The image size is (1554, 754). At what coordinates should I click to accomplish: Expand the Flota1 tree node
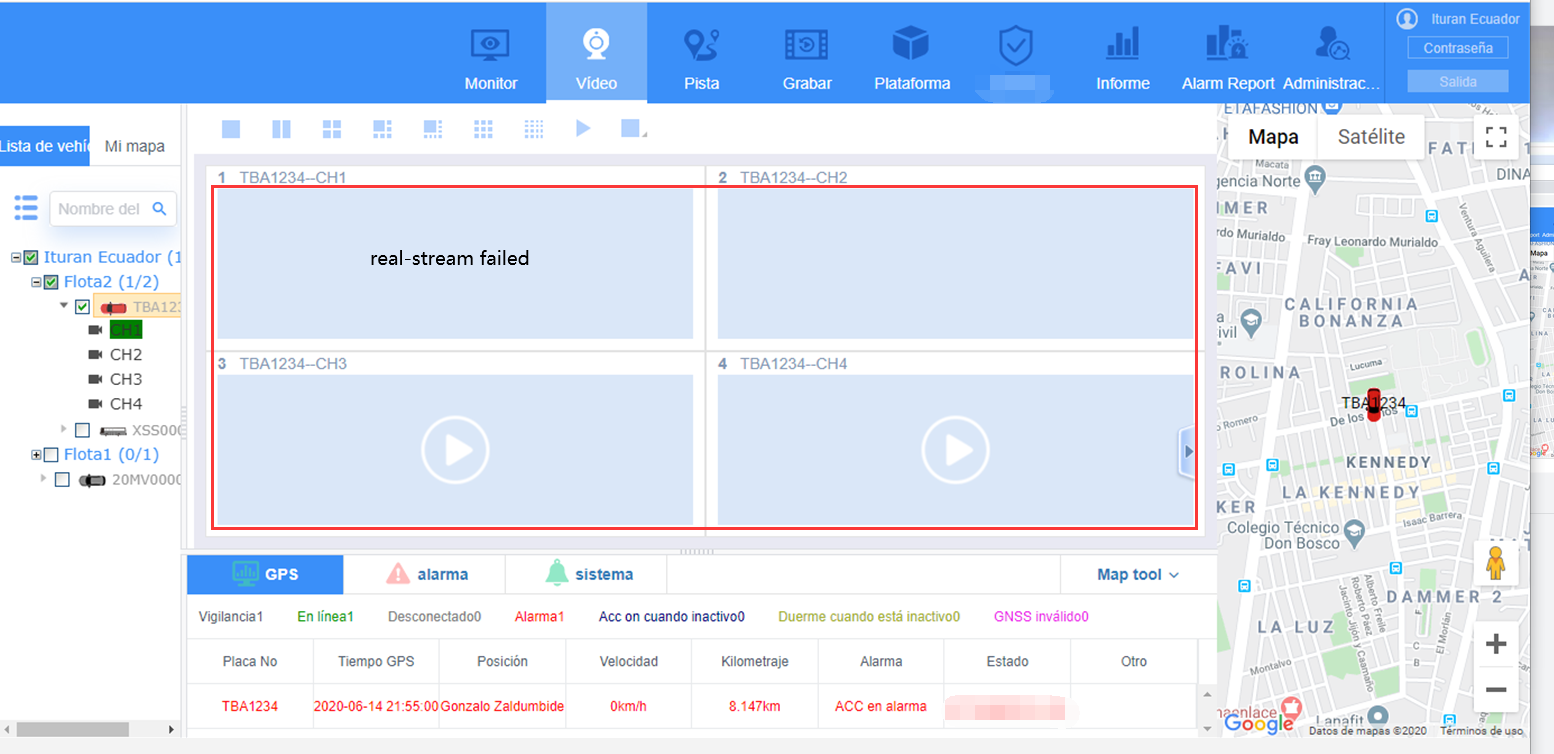(36, 455)
